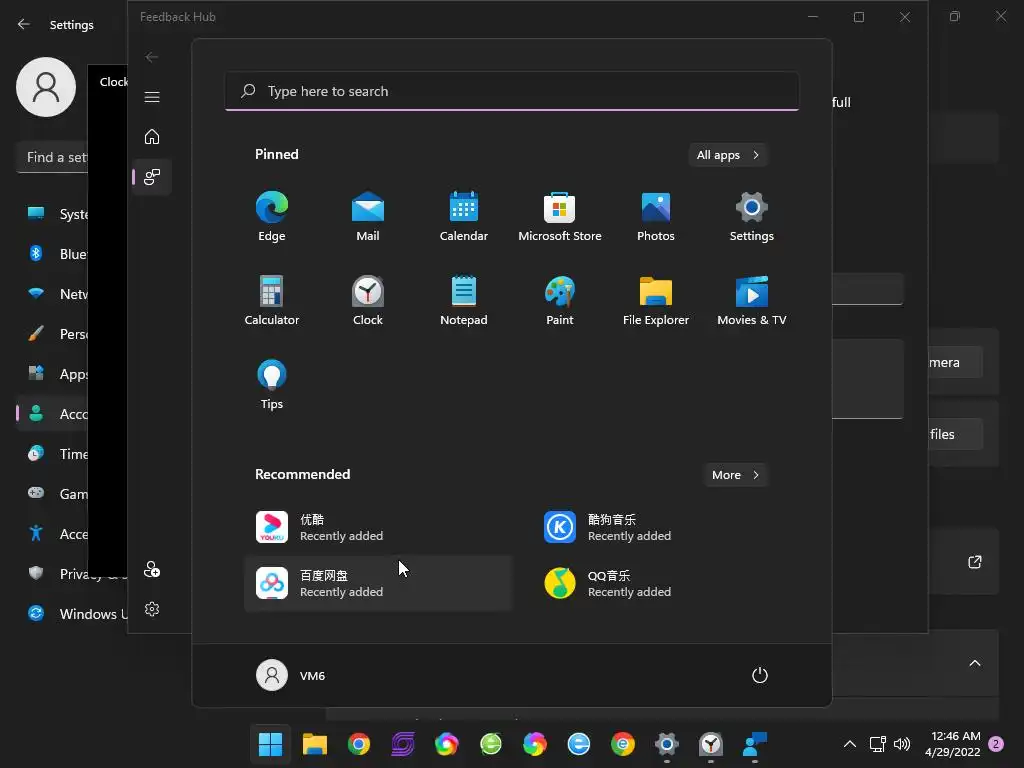The width and height of the screenshot is (1024, 768).
Task: Select Time & language in Settings
Action: tap(52, 454)
